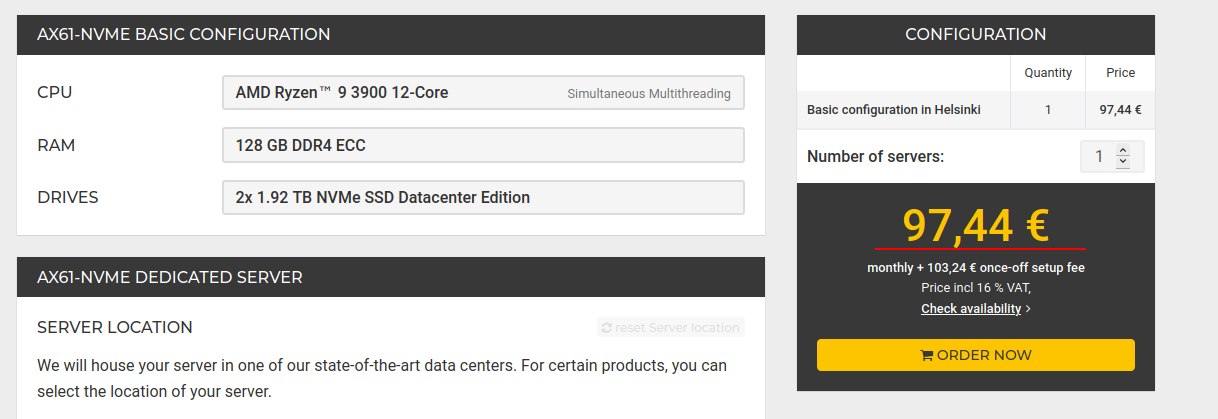Viewport: 1218px width, 419px height.
Task: Click the Simultaneous Multithreading label
Action: [649, 94]
